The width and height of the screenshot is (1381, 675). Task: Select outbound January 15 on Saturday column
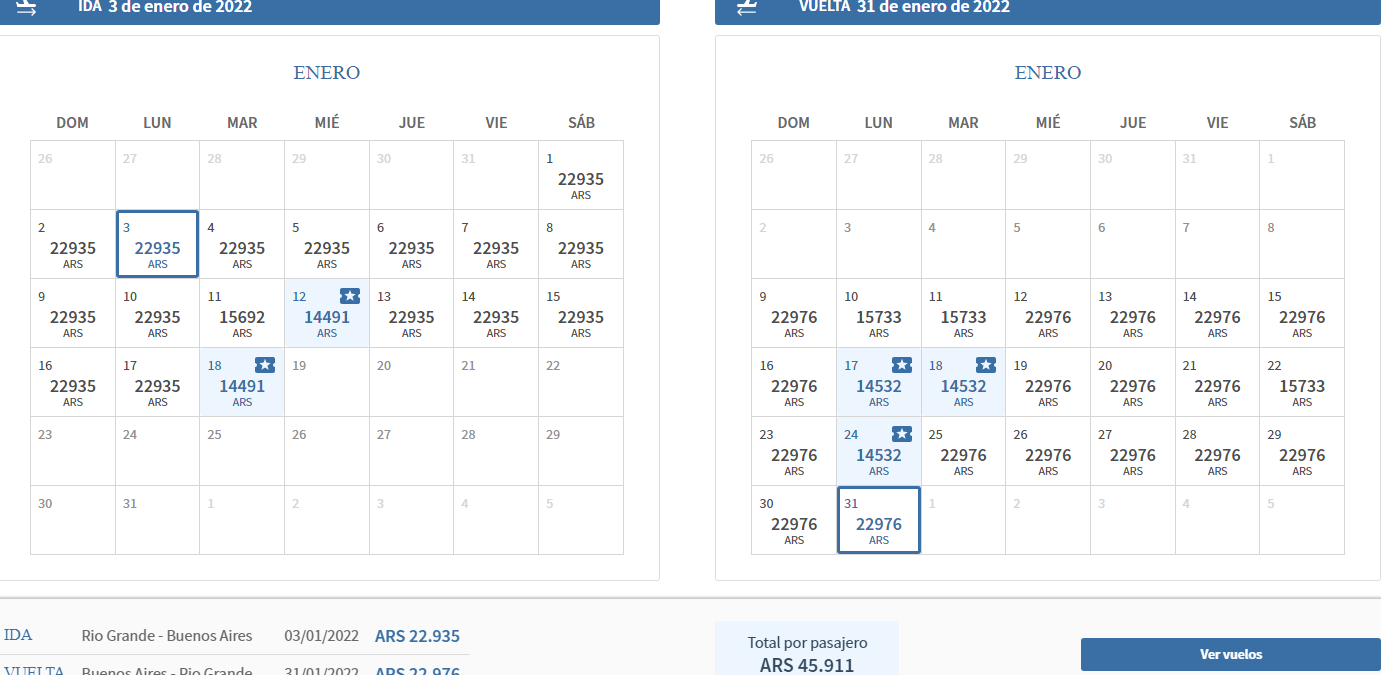(x=581, y=314)
